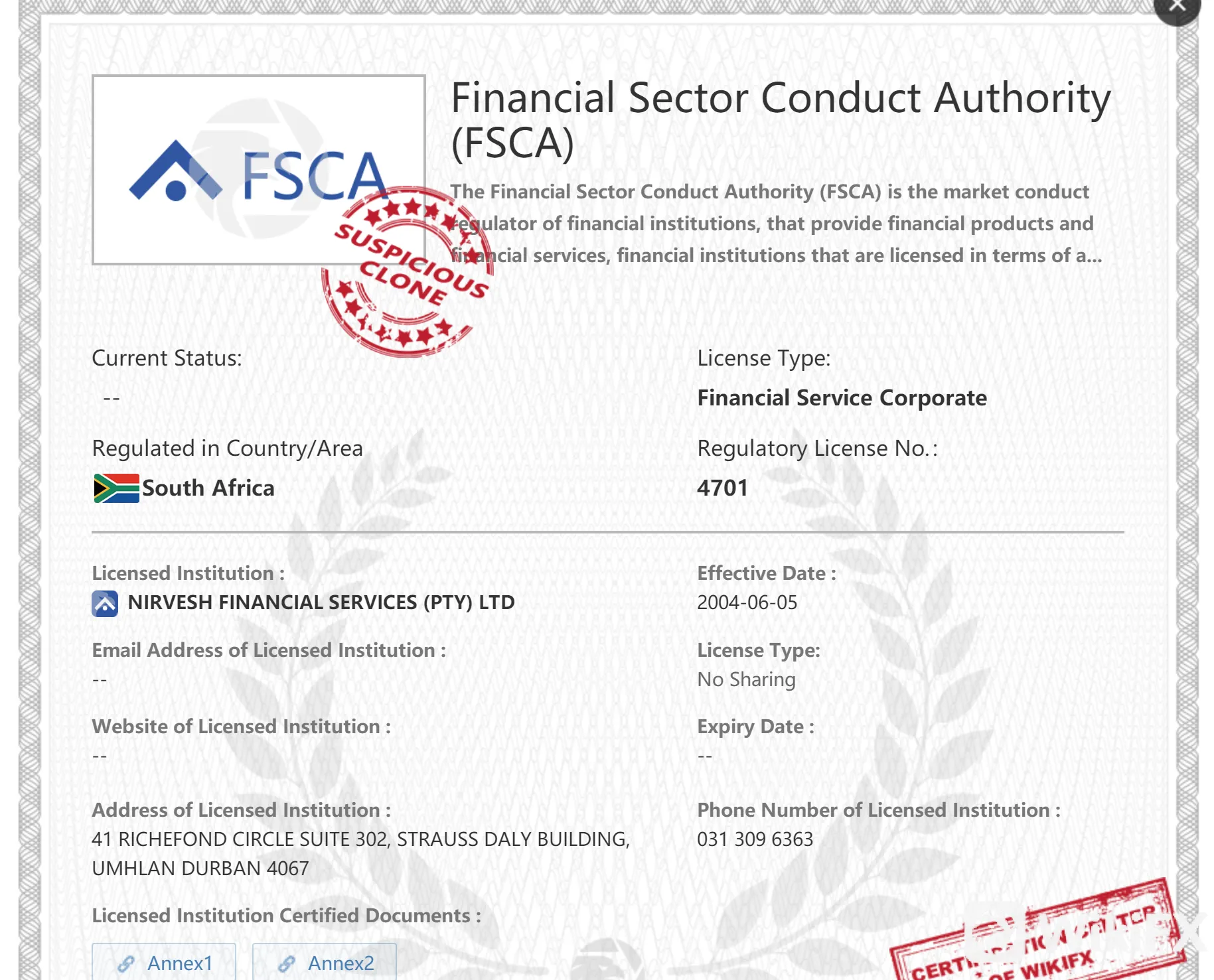1214x980 pixels.
Task: Click the link icon beside Annex2
Action: click(x=287, y=963)
